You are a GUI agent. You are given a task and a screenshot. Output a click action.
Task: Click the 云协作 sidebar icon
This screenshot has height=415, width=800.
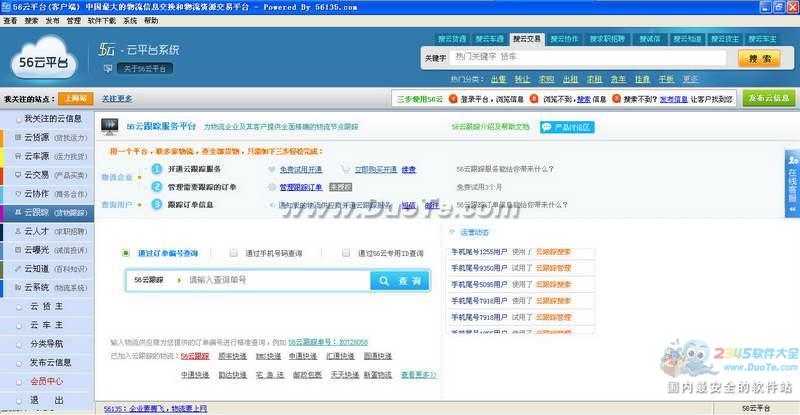(x=18, y=193)
